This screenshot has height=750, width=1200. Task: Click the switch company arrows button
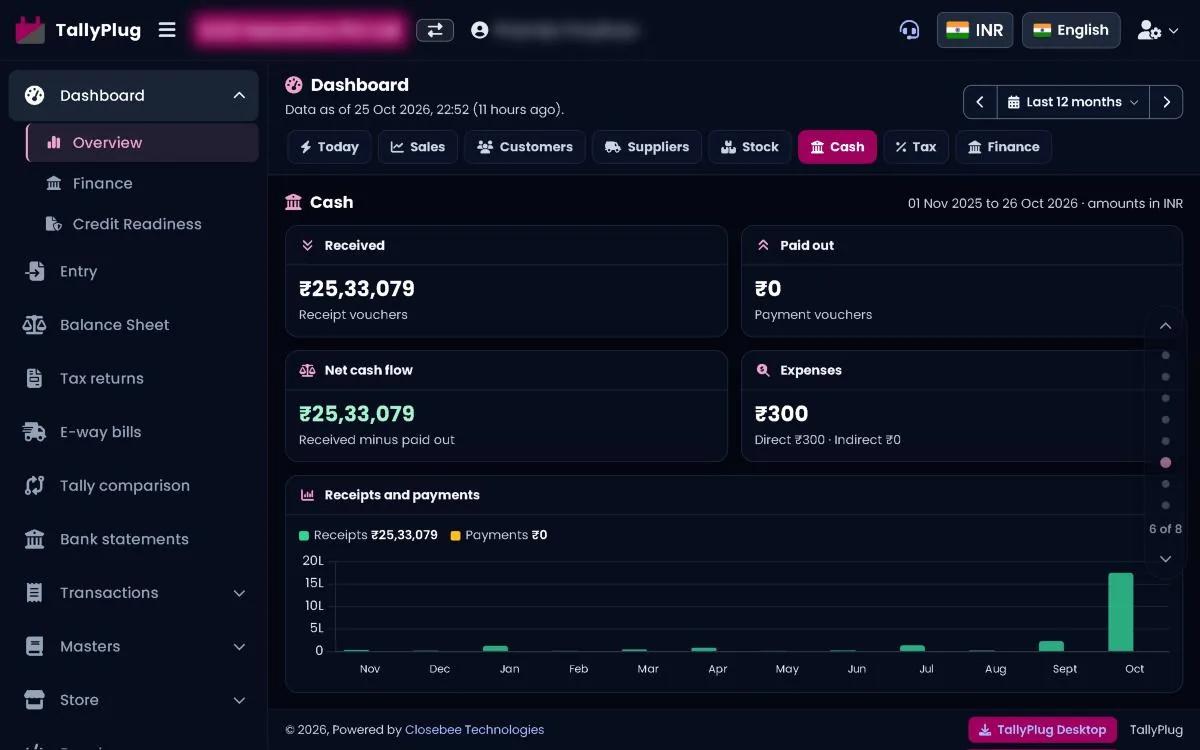tap(435, 31)
